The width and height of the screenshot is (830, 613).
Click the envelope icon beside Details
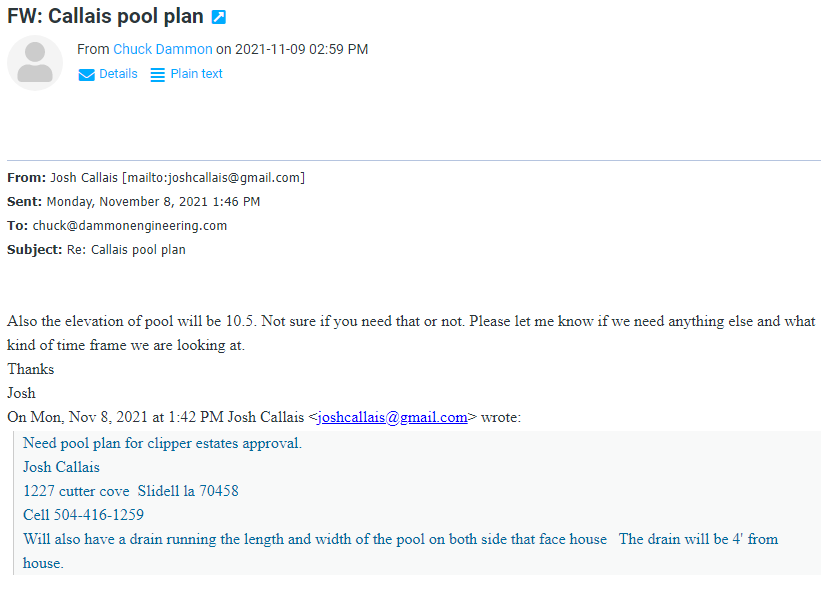pyautogui.click(x=87, y=75)
